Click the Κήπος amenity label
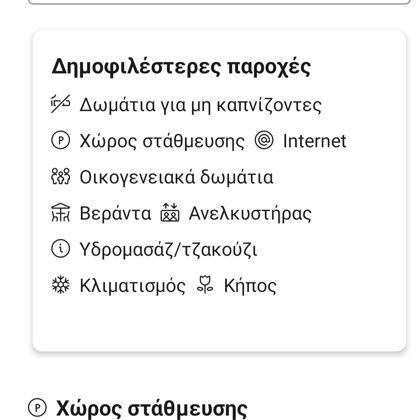Screen dimensions: 420x420 250,286
